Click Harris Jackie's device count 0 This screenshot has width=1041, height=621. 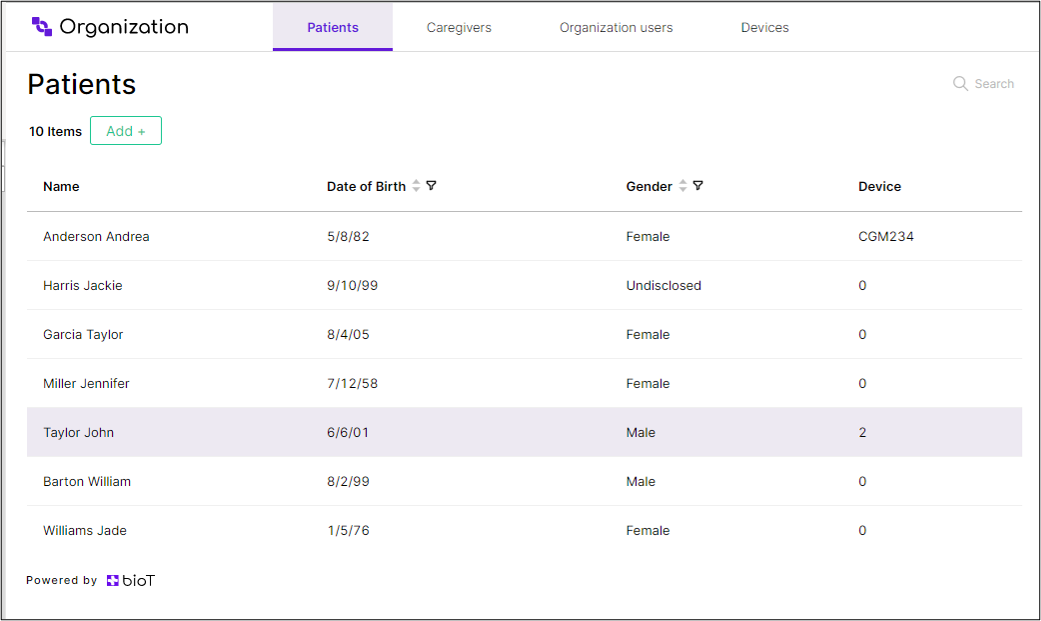click(x=862, y=286)
